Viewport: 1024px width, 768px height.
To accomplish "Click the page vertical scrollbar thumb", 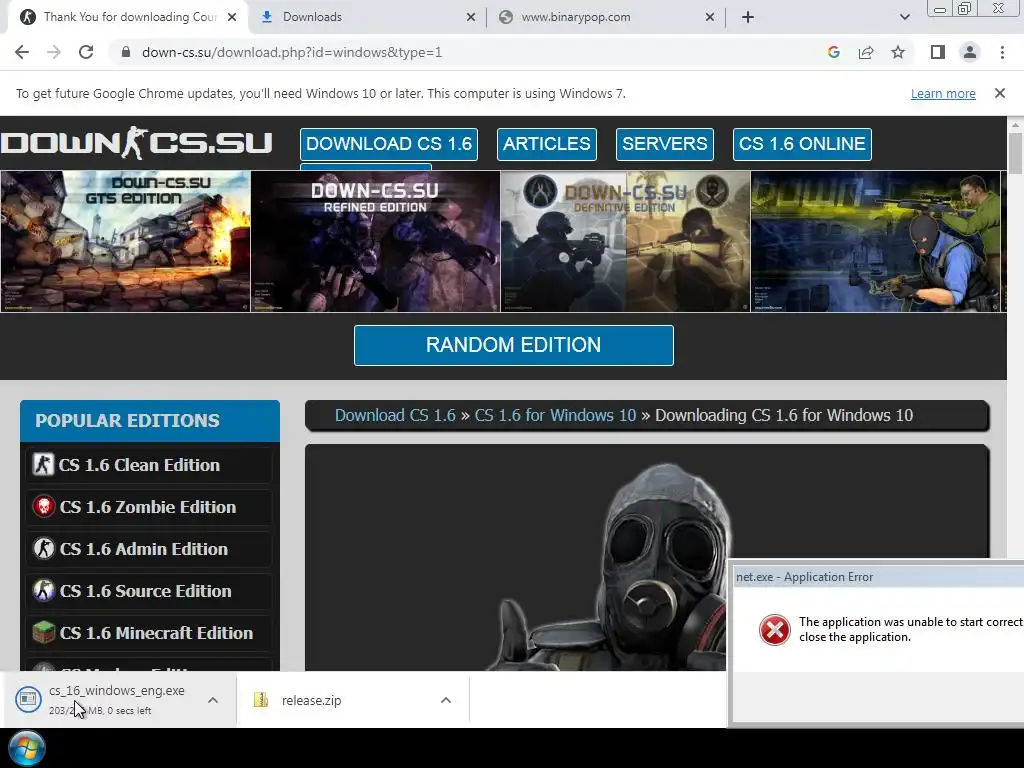I will tap(1015, 153).
